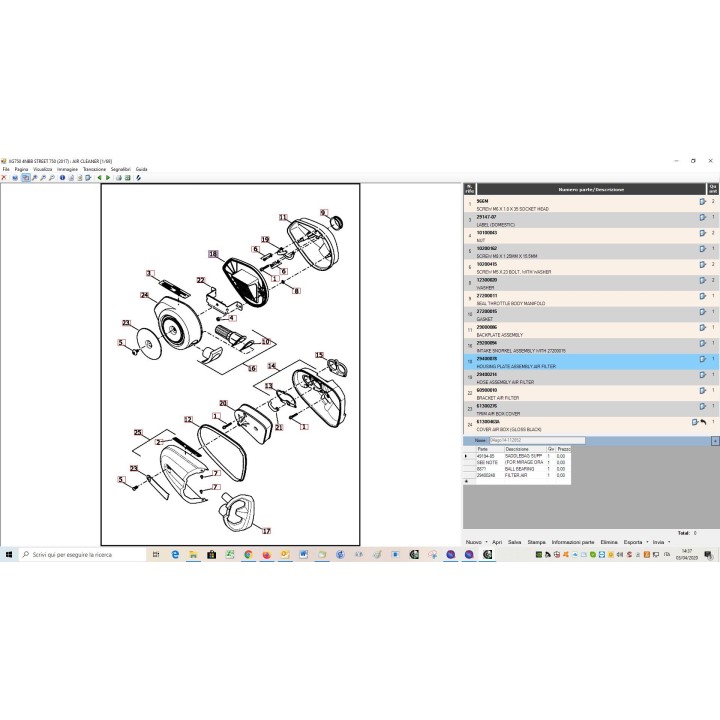Select the FILTER AIR row in pick list
This screenshot has width=720, height=720.
pyautogui.click(x=517, y=475)
